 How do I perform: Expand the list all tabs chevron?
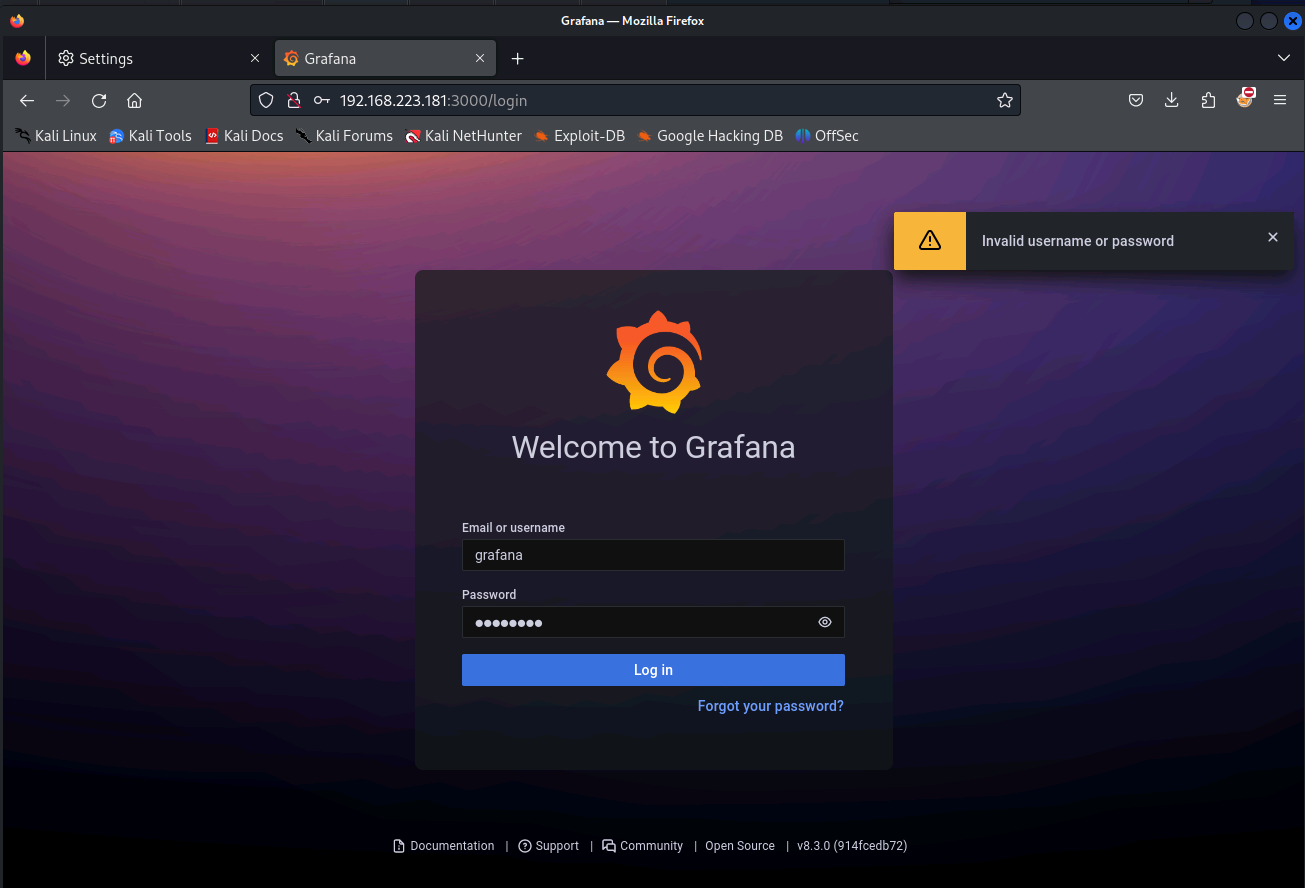(1284, 58)
